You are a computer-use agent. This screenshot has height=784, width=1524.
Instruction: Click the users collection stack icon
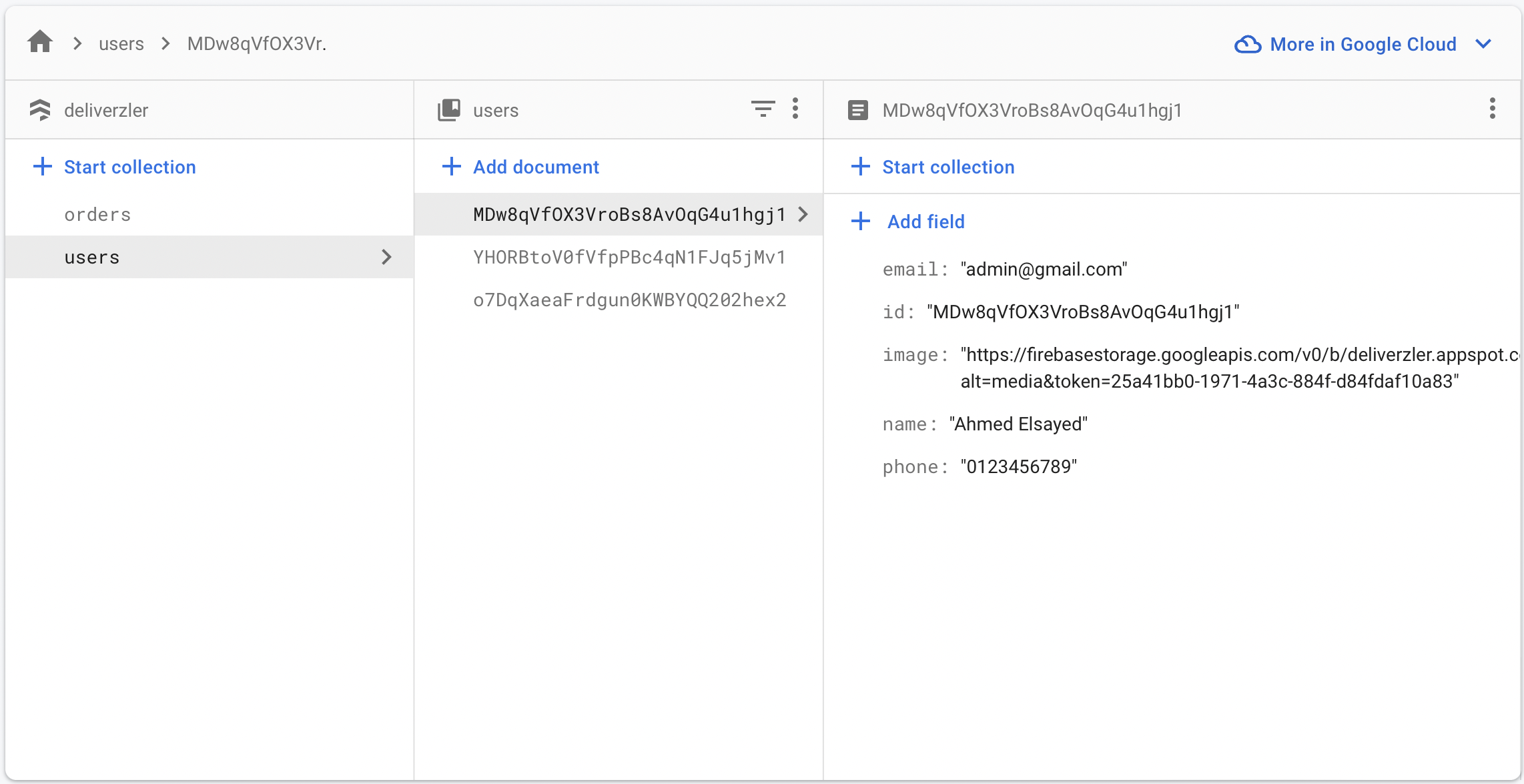pos(449,110)
